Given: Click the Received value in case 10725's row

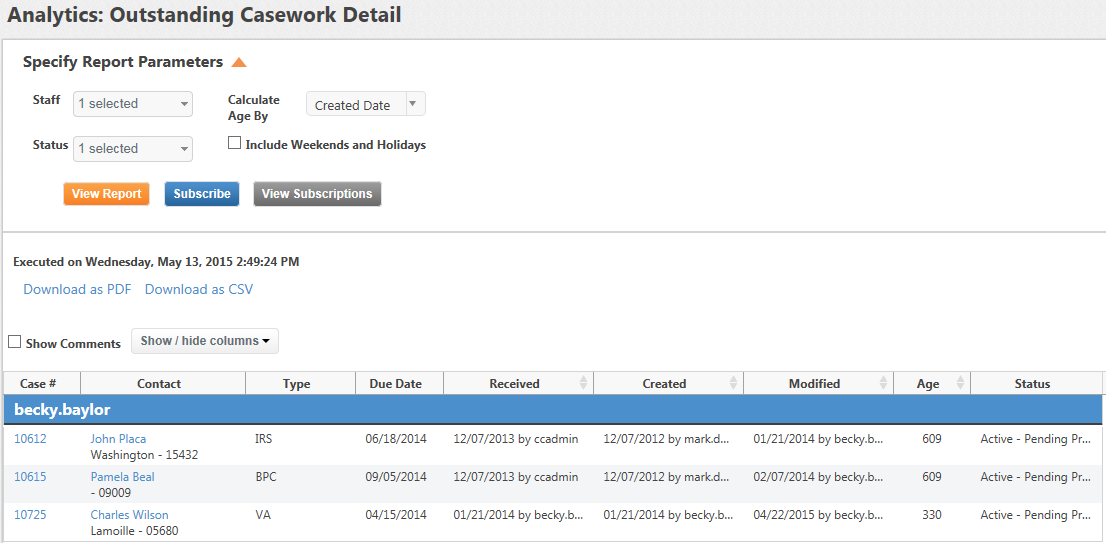Looking at the screenshot, I should (518, 515).
